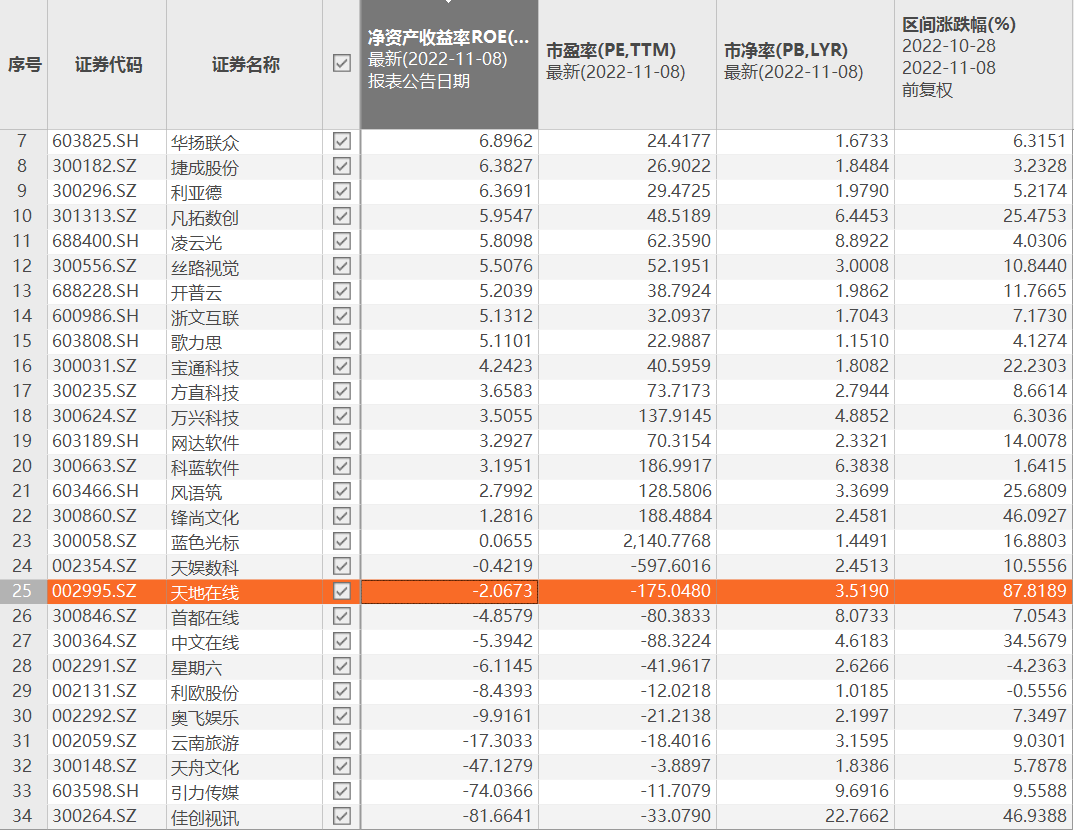Screen dimensions: 1074x830
Task: Click the 证券代码 column header
Action: coord(107,65)
